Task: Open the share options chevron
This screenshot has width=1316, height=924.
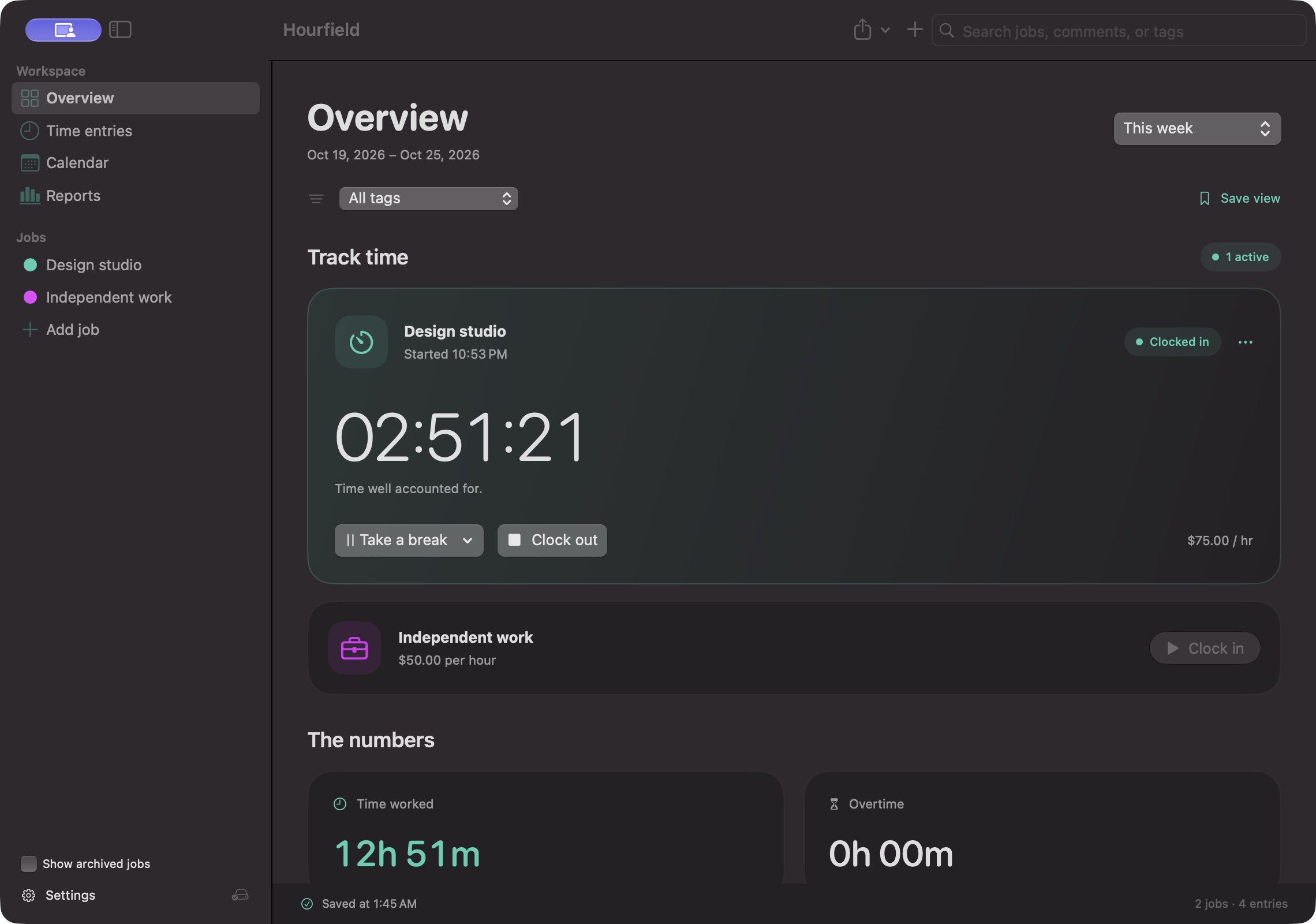Action: [x=885, y=30]
